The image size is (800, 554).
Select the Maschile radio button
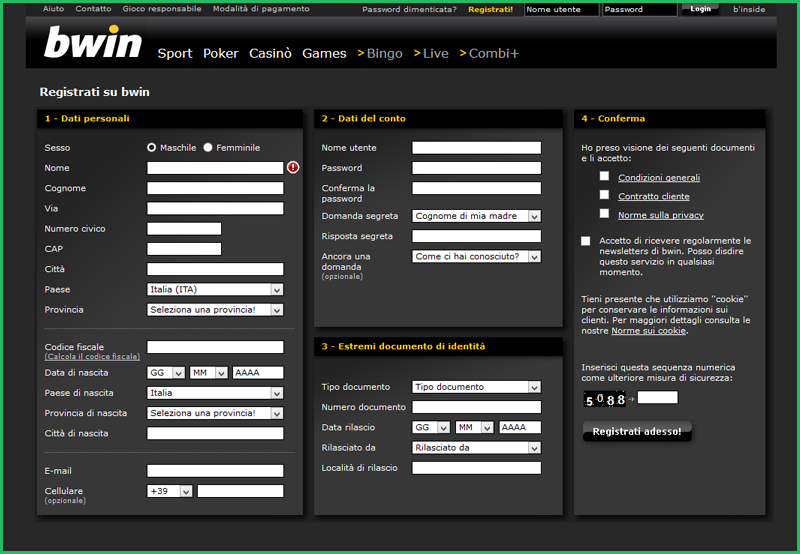point(152,147)
